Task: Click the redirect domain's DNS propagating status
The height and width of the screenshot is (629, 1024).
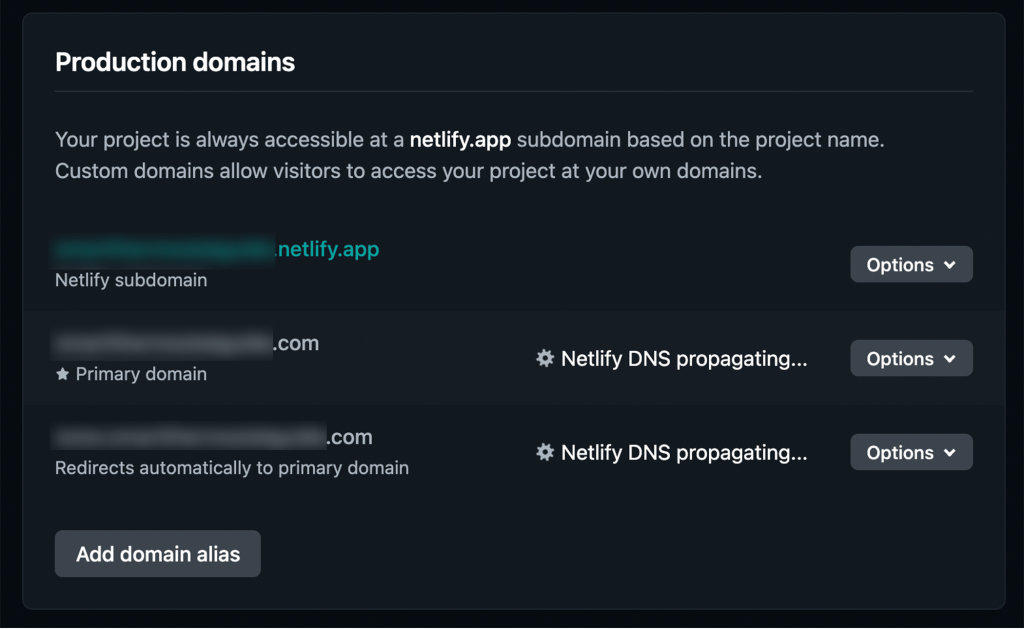Action: 683,453
